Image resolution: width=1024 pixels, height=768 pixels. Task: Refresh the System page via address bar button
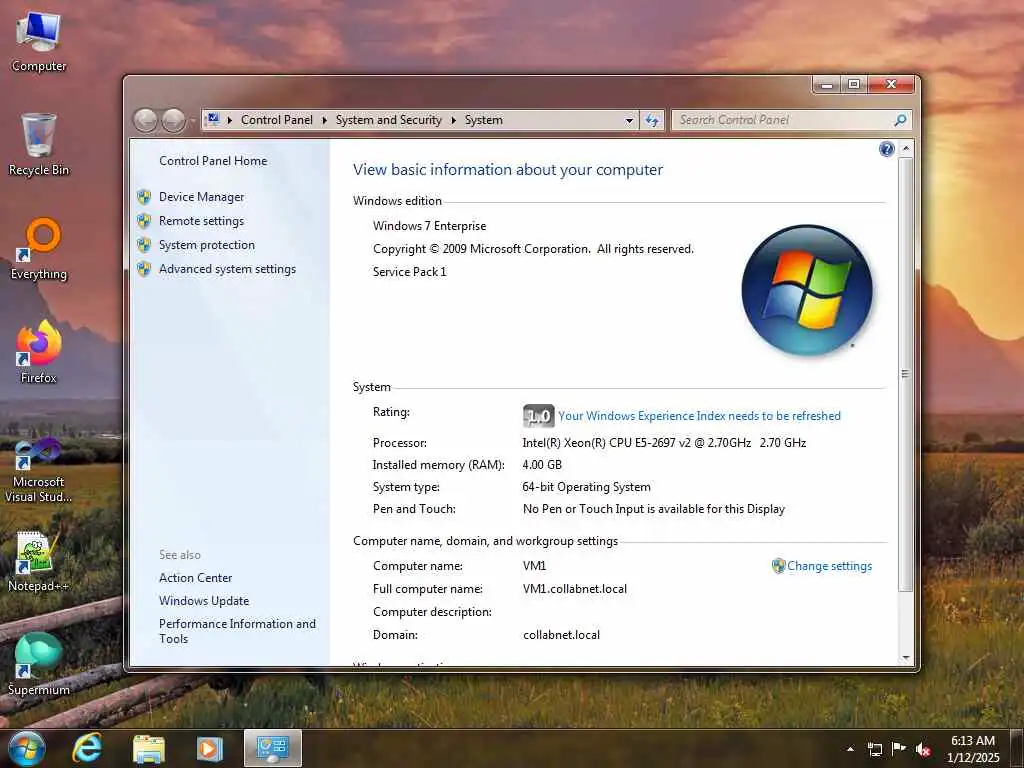[x=652, y=120]
